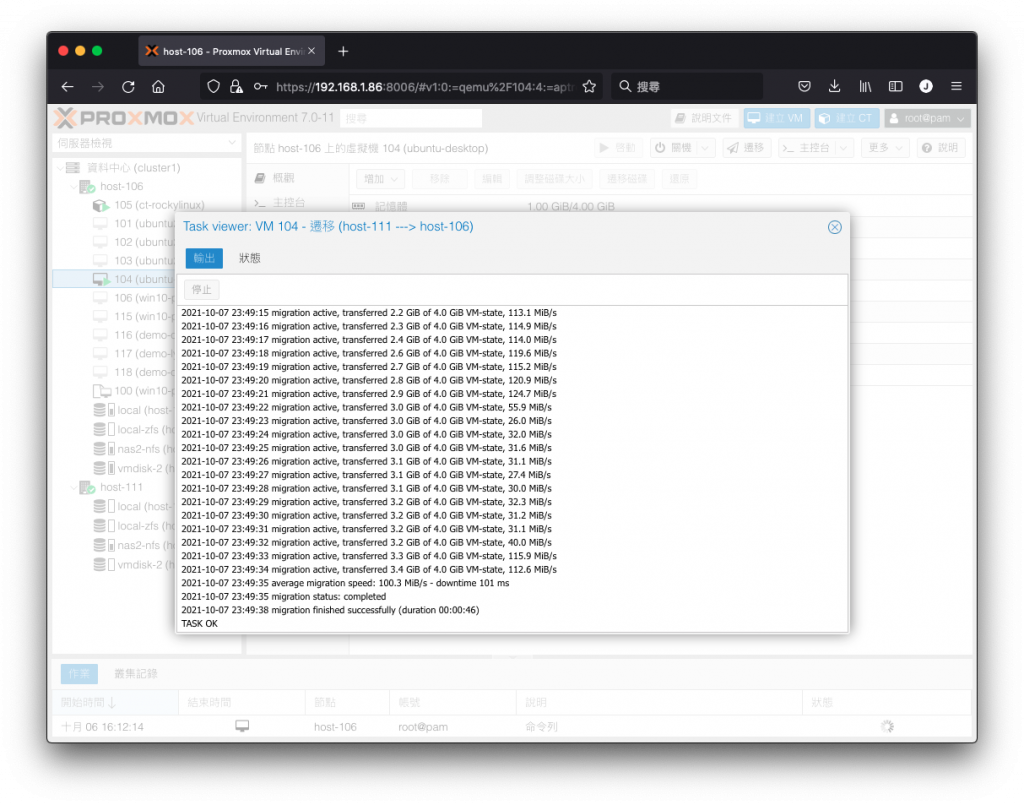The width and height of the screenshot is (1024, 805).
Task: Click the browser forward arrow
Action: (98, 87)
